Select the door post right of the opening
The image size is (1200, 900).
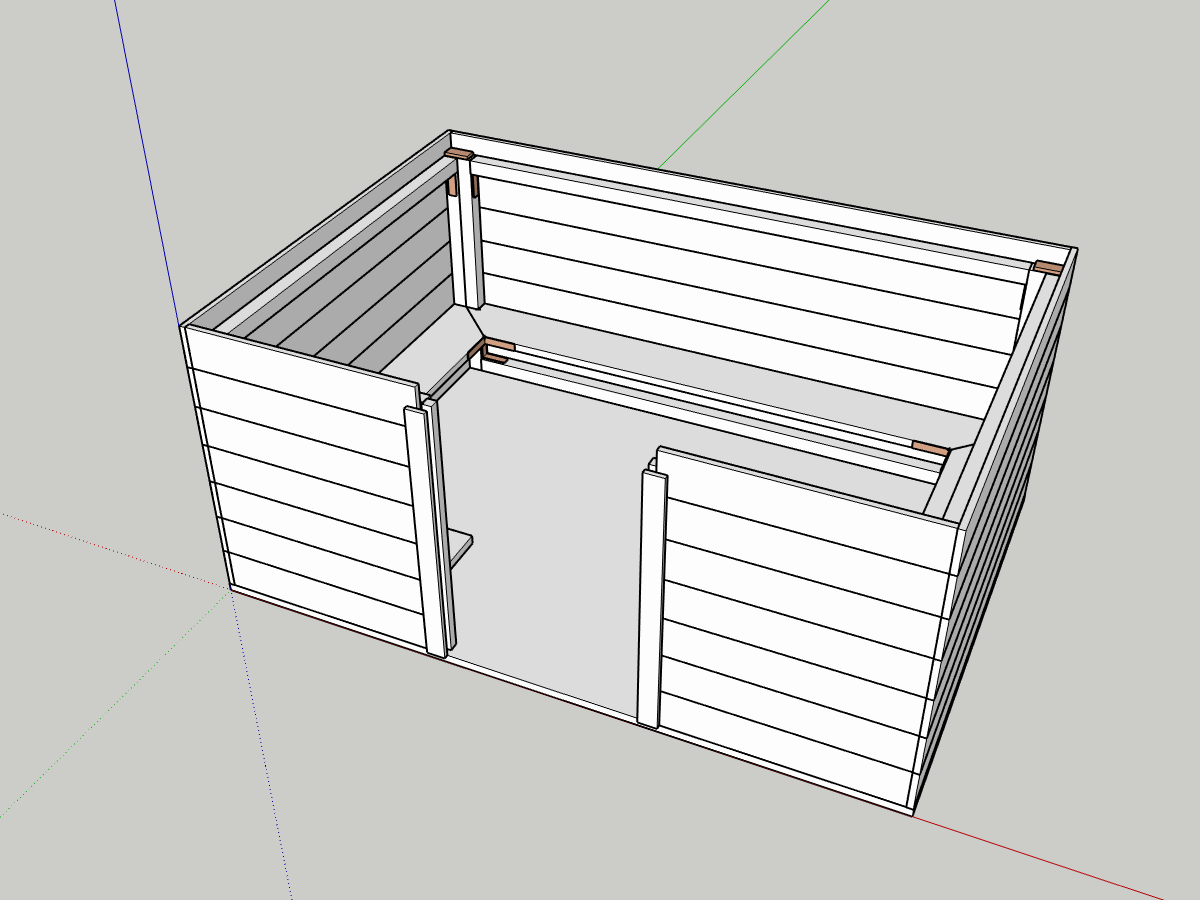(x=651, y=599)
